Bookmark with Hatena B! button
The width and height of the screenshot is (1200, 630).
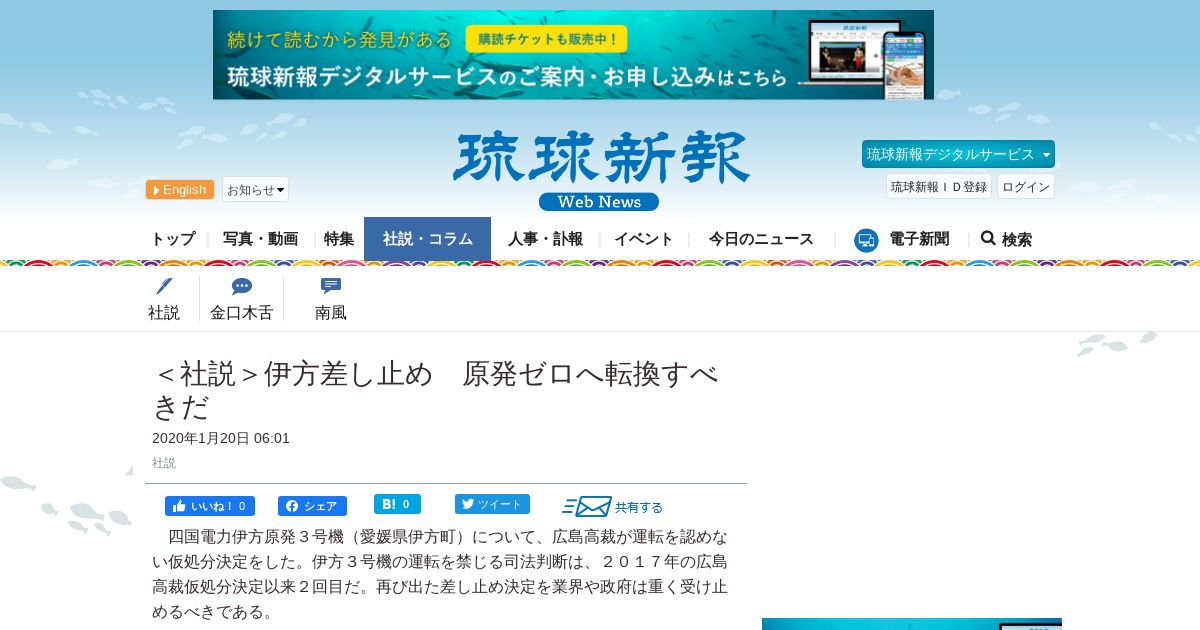pyautogui.click(x=397, y=504)
